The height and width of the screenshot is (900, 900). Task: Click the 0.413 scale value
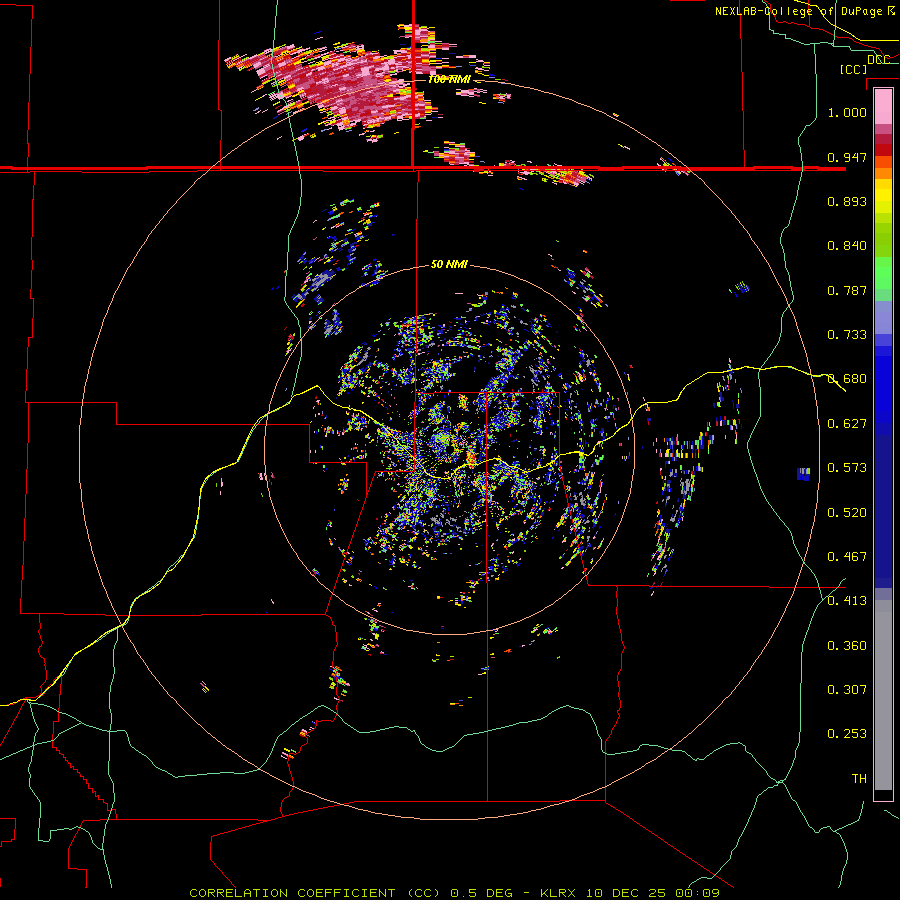[x=847, y=601]
